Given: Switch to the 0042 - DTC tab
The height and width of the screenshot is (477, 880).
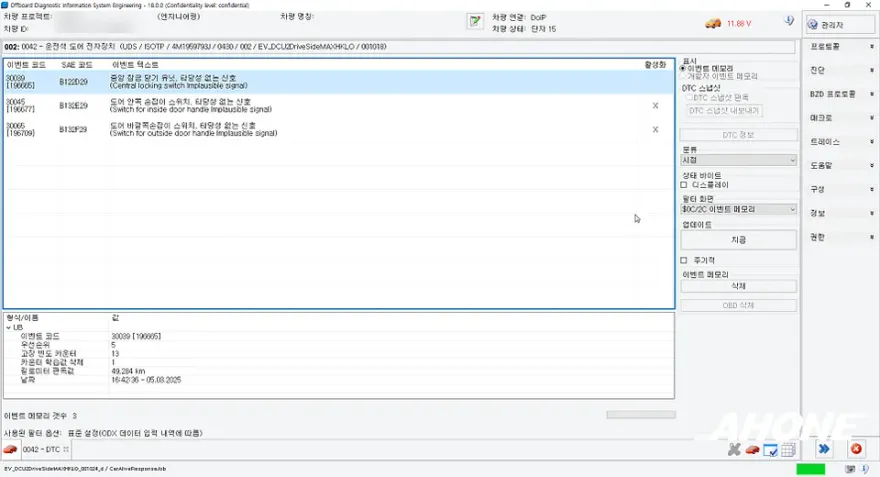Looking at the screenshot, I should click(x=45, y=450).
